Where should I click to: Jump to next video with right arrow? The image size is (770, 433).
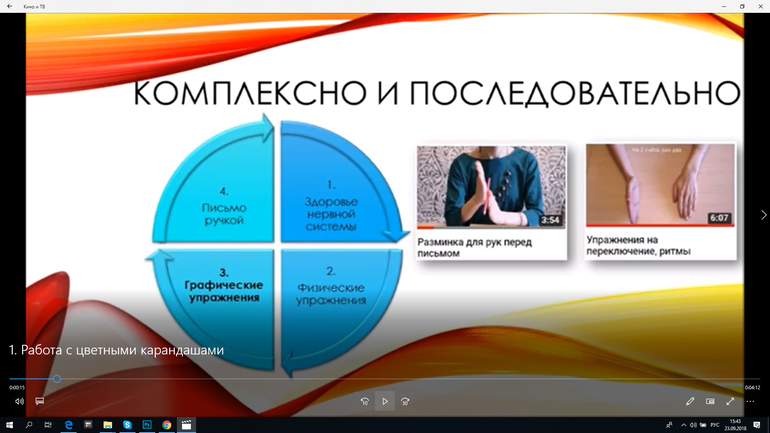(763, 215)
